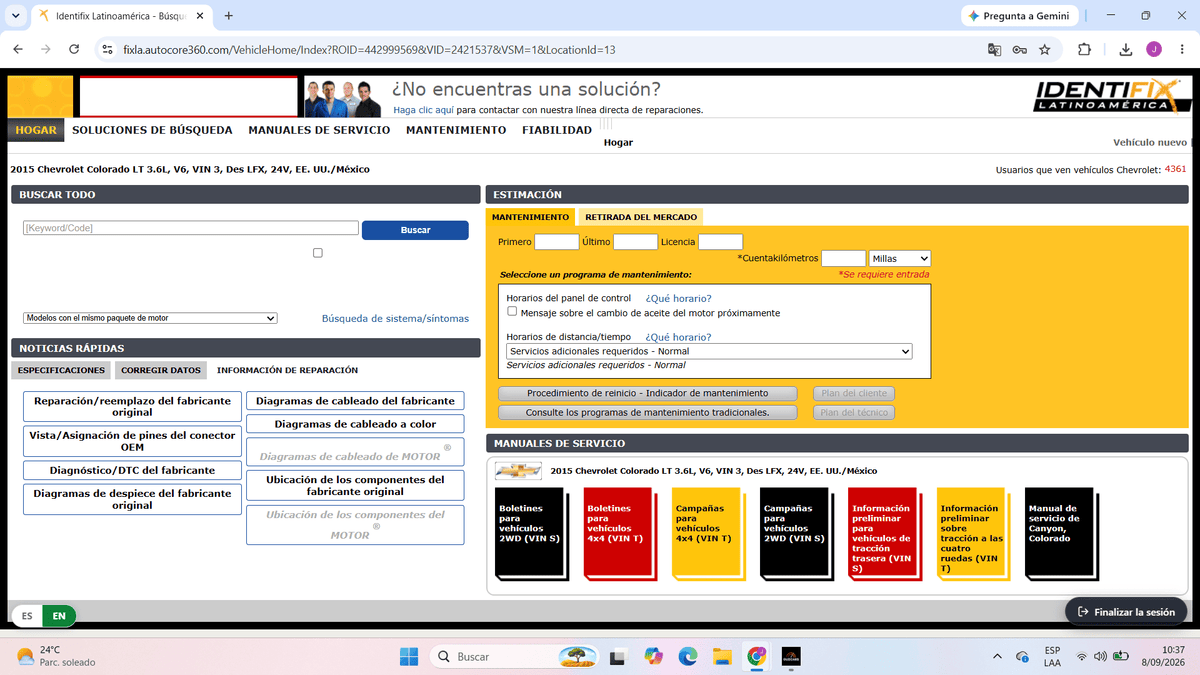Image resolution: width=1200 pixels, height=675 pixels.
Task: Open Chrome tab search dropdown arrow
Action: click(15, 16)
